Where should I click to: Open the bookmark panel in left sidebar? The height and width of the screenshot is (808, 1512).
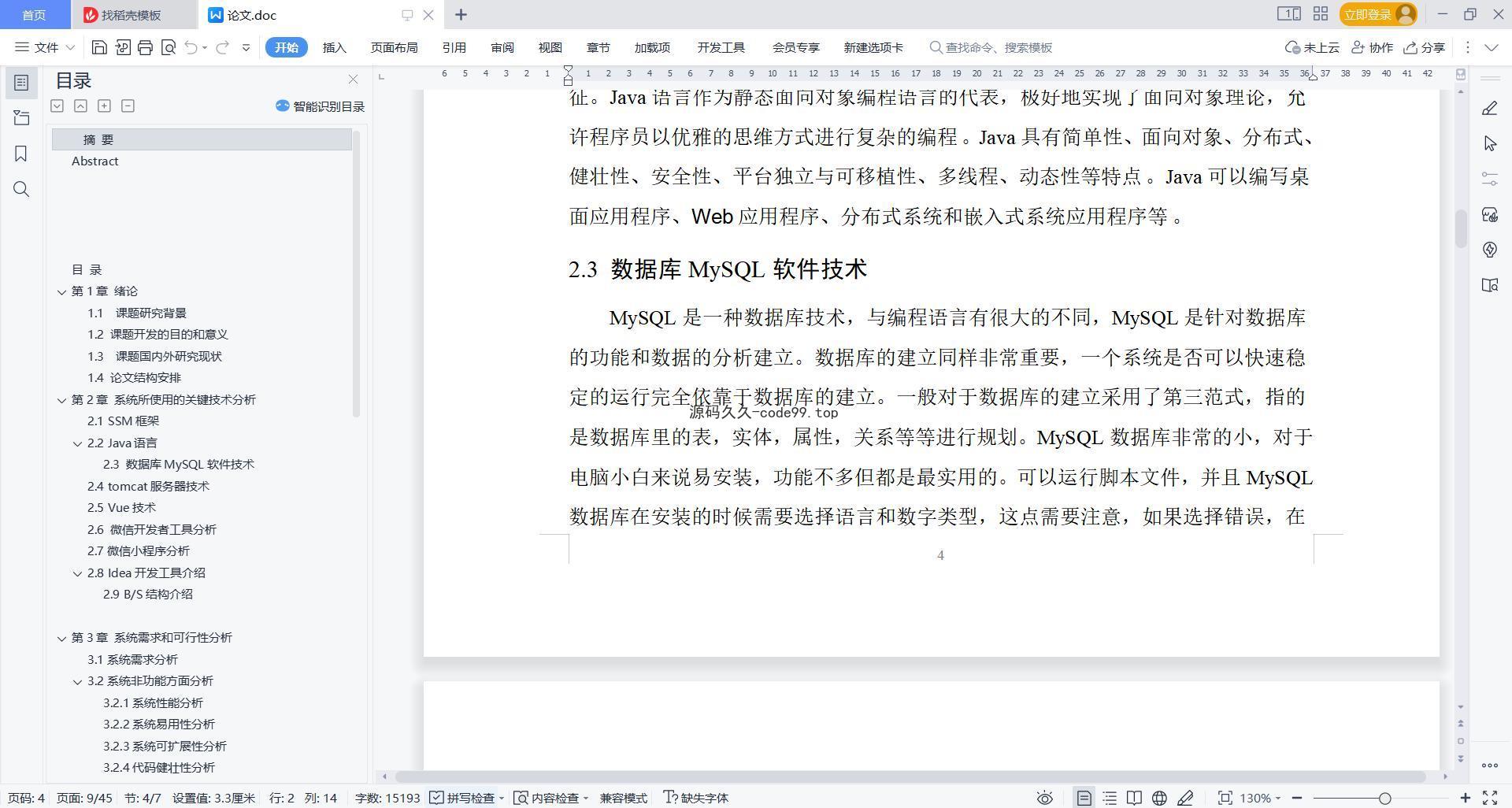pos(21,154)
